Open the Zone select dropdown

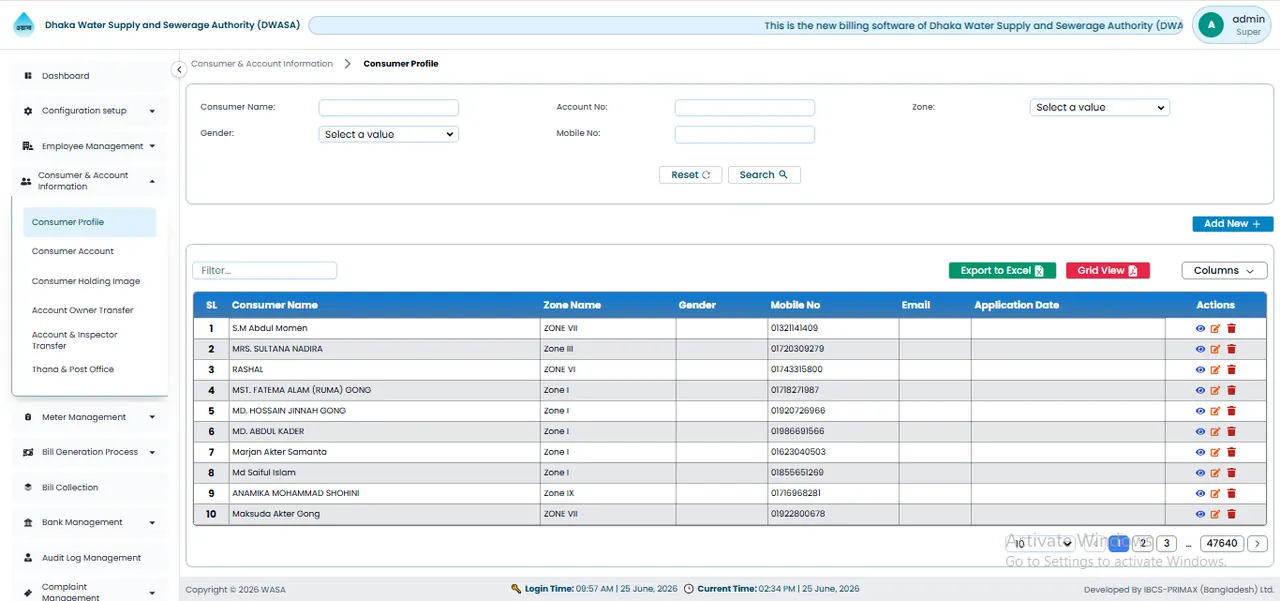pyautogui.click(x=1099, y=107)
